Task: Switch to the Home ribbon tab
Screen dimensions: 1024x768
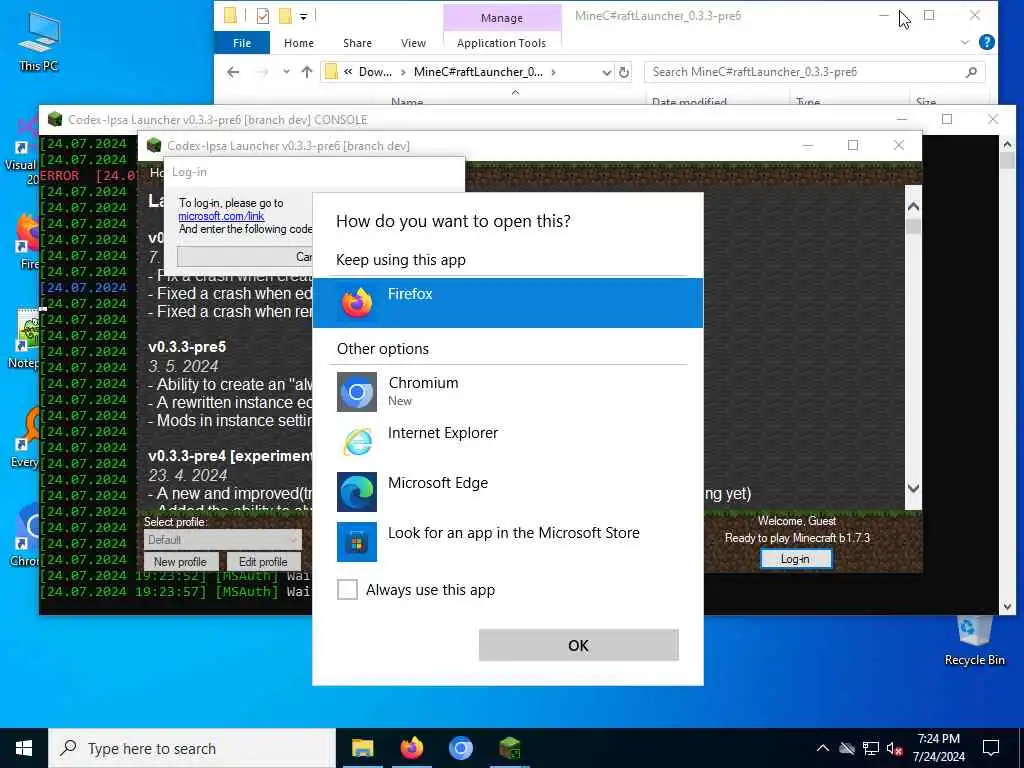Action: coord(298,43)
